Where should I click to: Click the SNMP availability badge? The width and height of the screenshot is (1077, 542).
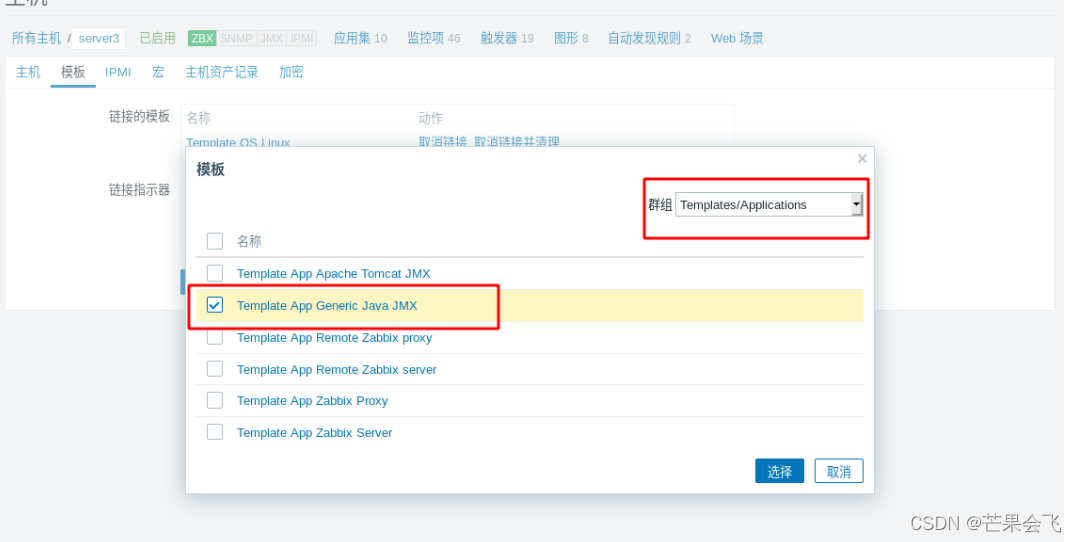pyautogui.click(x=237, y=38)
